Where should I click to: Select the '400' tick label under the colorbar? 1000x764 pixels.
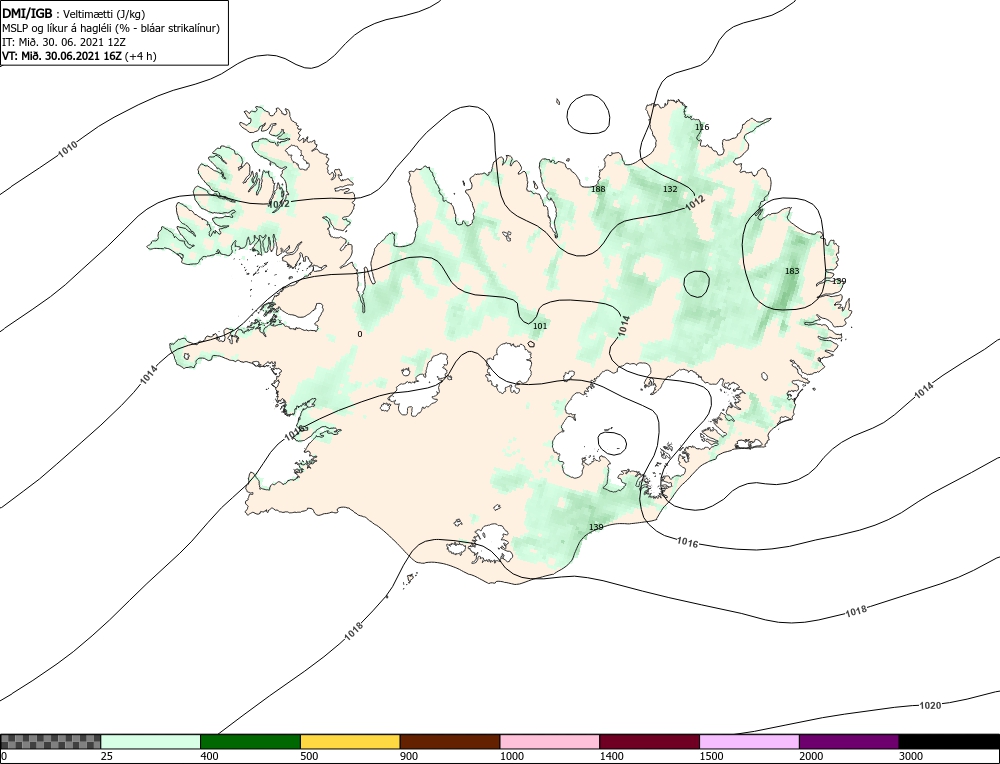tap(209, 756)
